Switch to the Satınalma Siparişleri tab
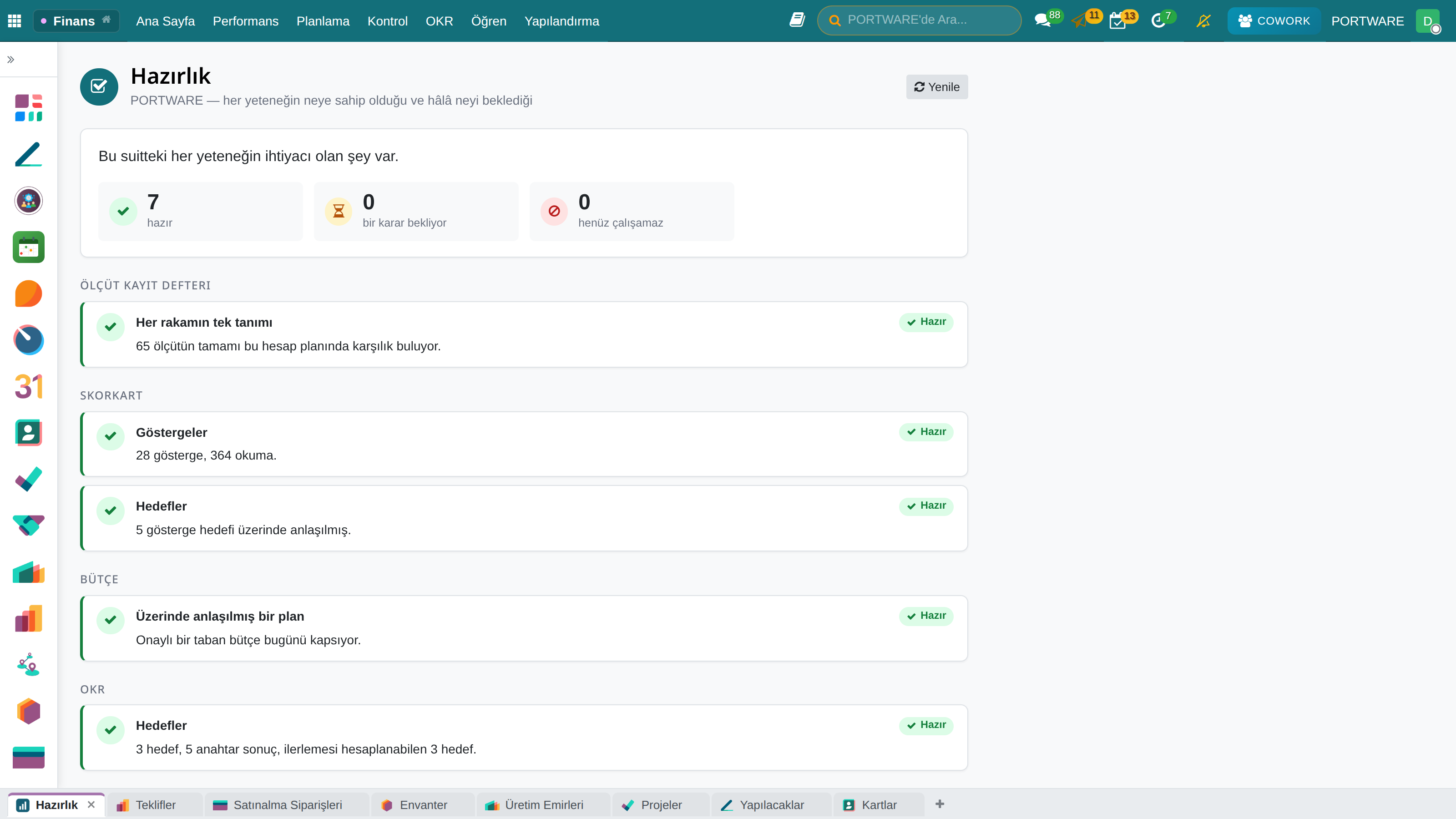1456x819 pixels. point(286,805)
